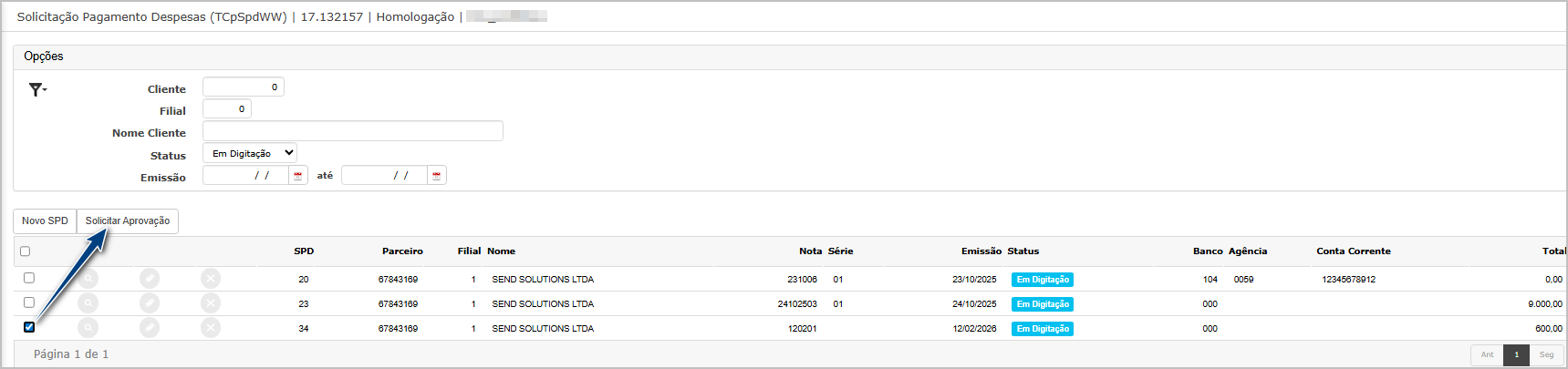Click delete X icon for SPD 20

pyautogui.click(x=211, y=279)
